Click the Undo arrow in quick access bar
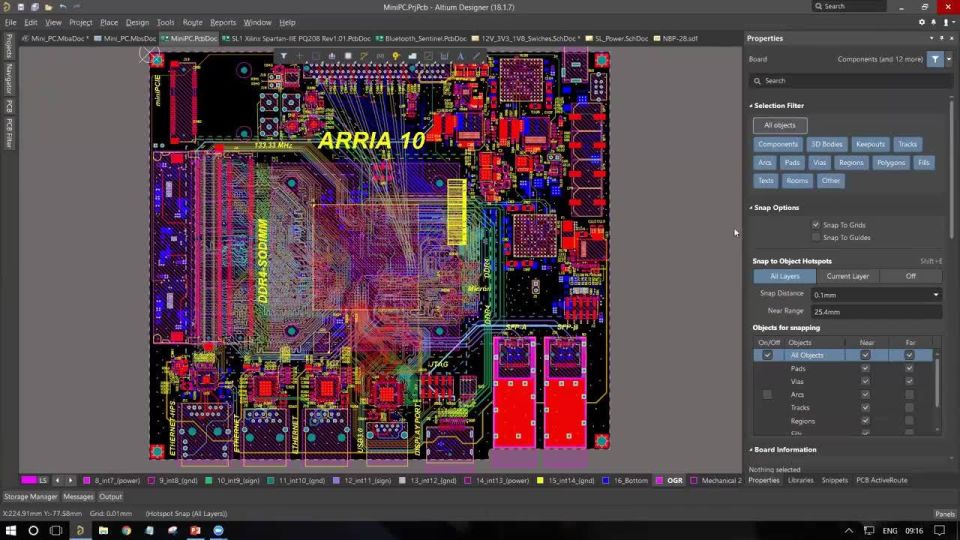The width and height of the screenshot is (960, 540). (63, 7)
